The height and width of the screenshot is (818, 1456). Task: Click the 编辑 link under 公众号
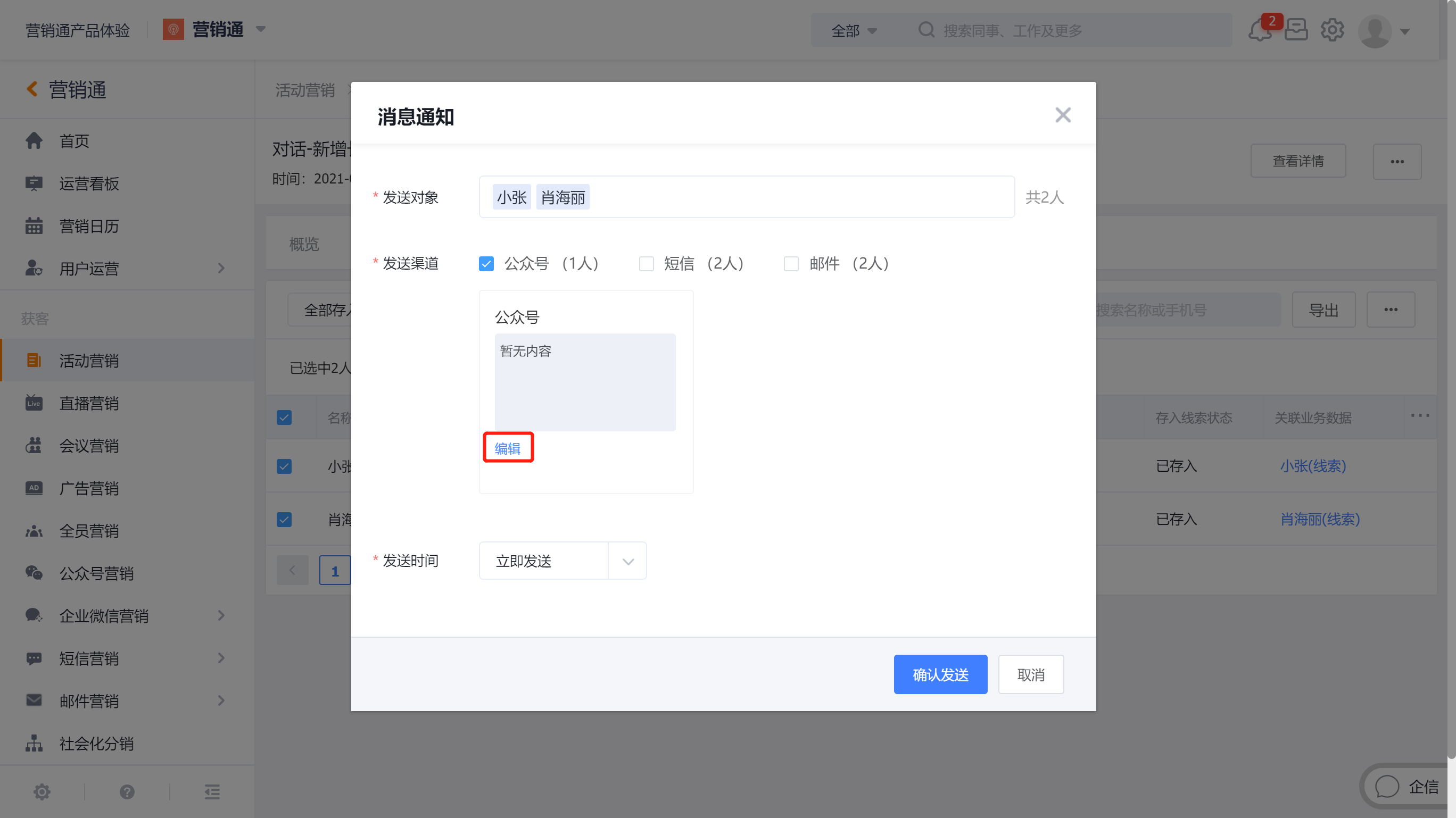[508, 448]
